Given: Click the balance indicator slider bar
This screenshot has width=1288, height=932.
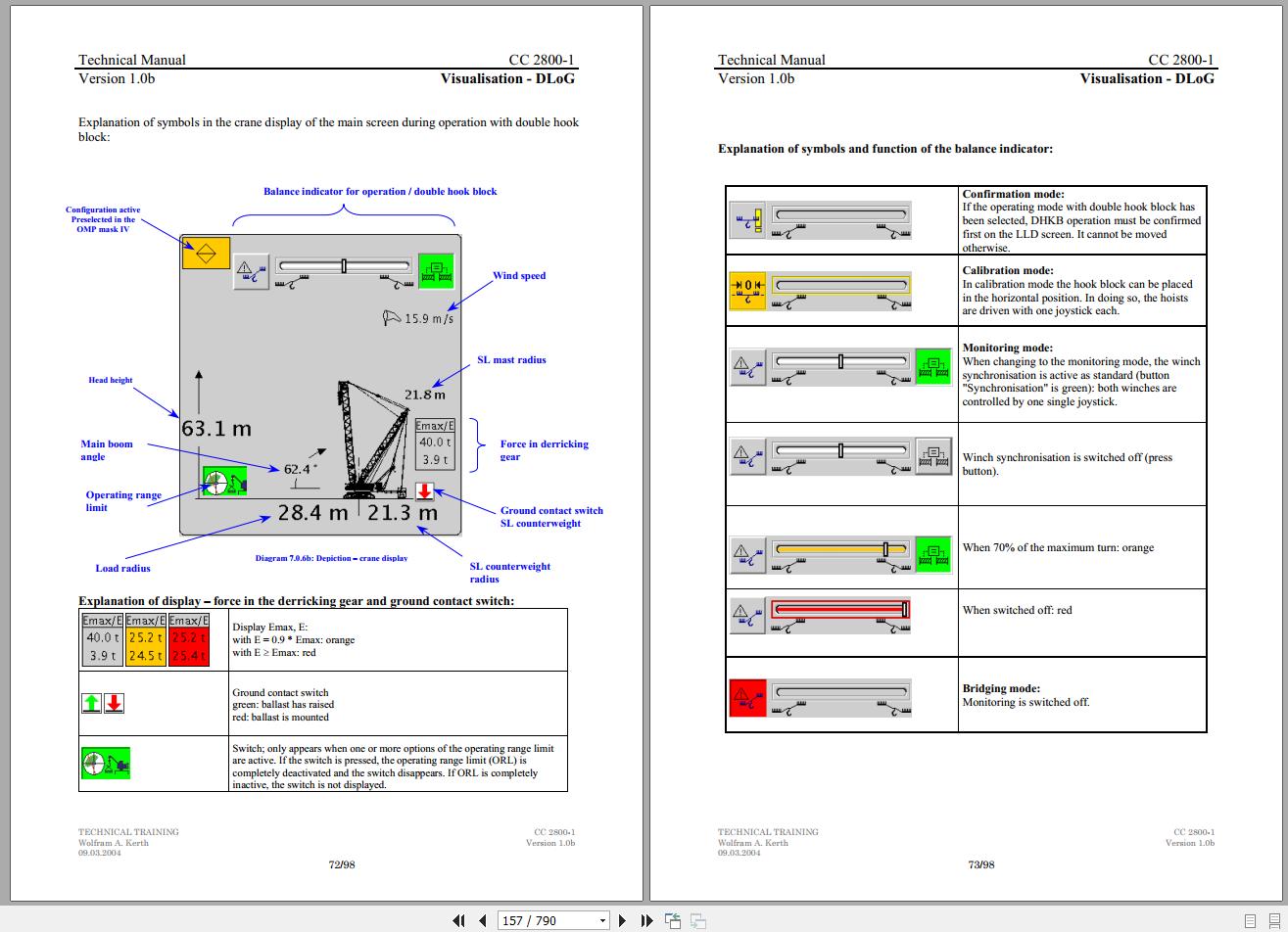Looking at the screenshot, I should (x=345, y=264).
